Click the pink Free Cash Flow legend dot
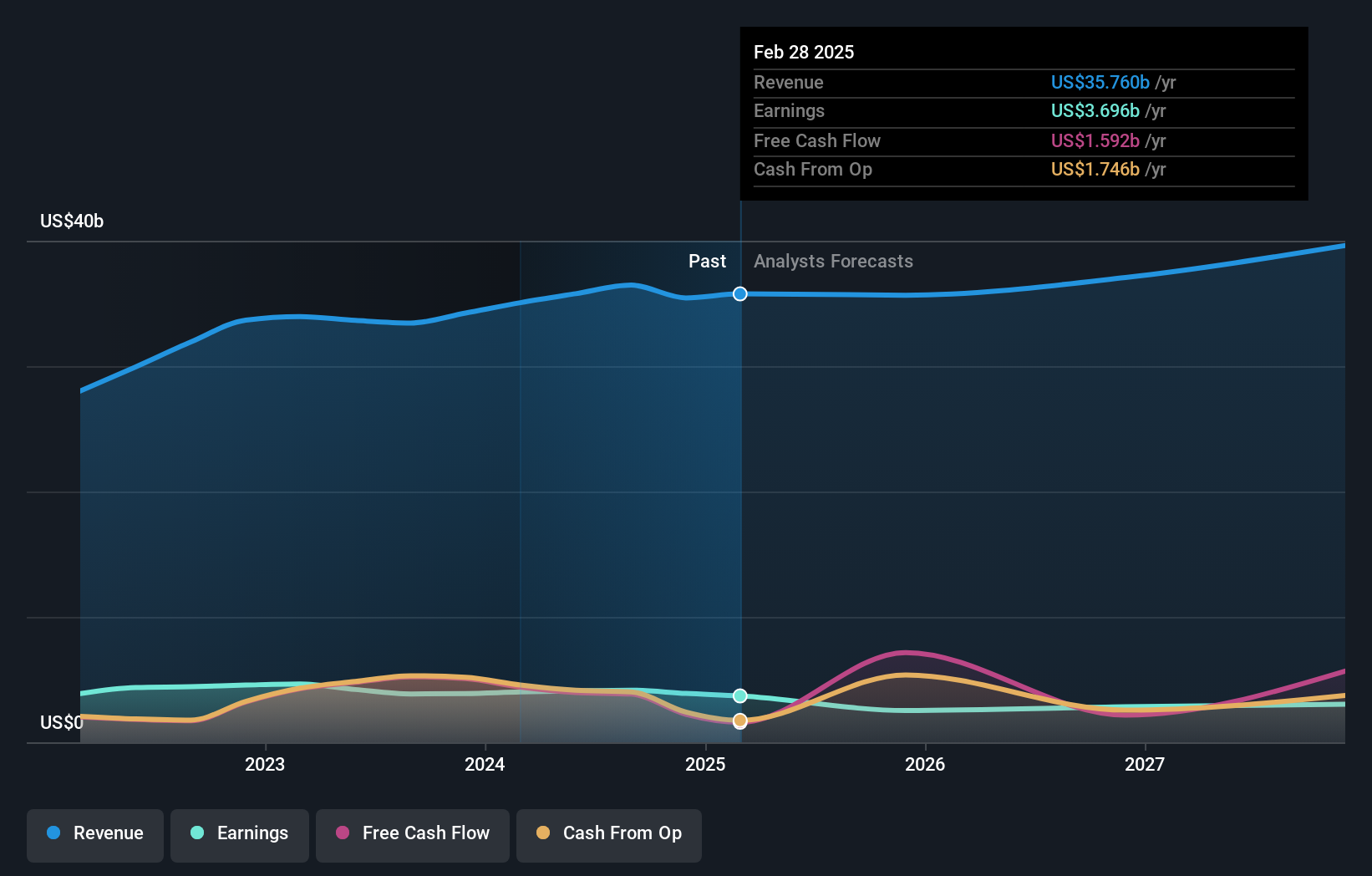1372x876 pixels. coord(343,833)
